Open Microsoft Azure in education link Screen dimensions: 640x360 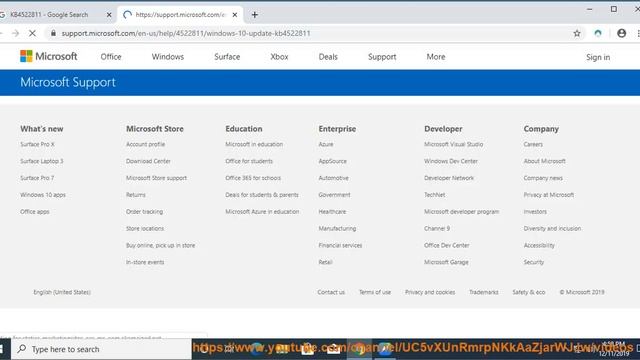click(x=262, y=211)
